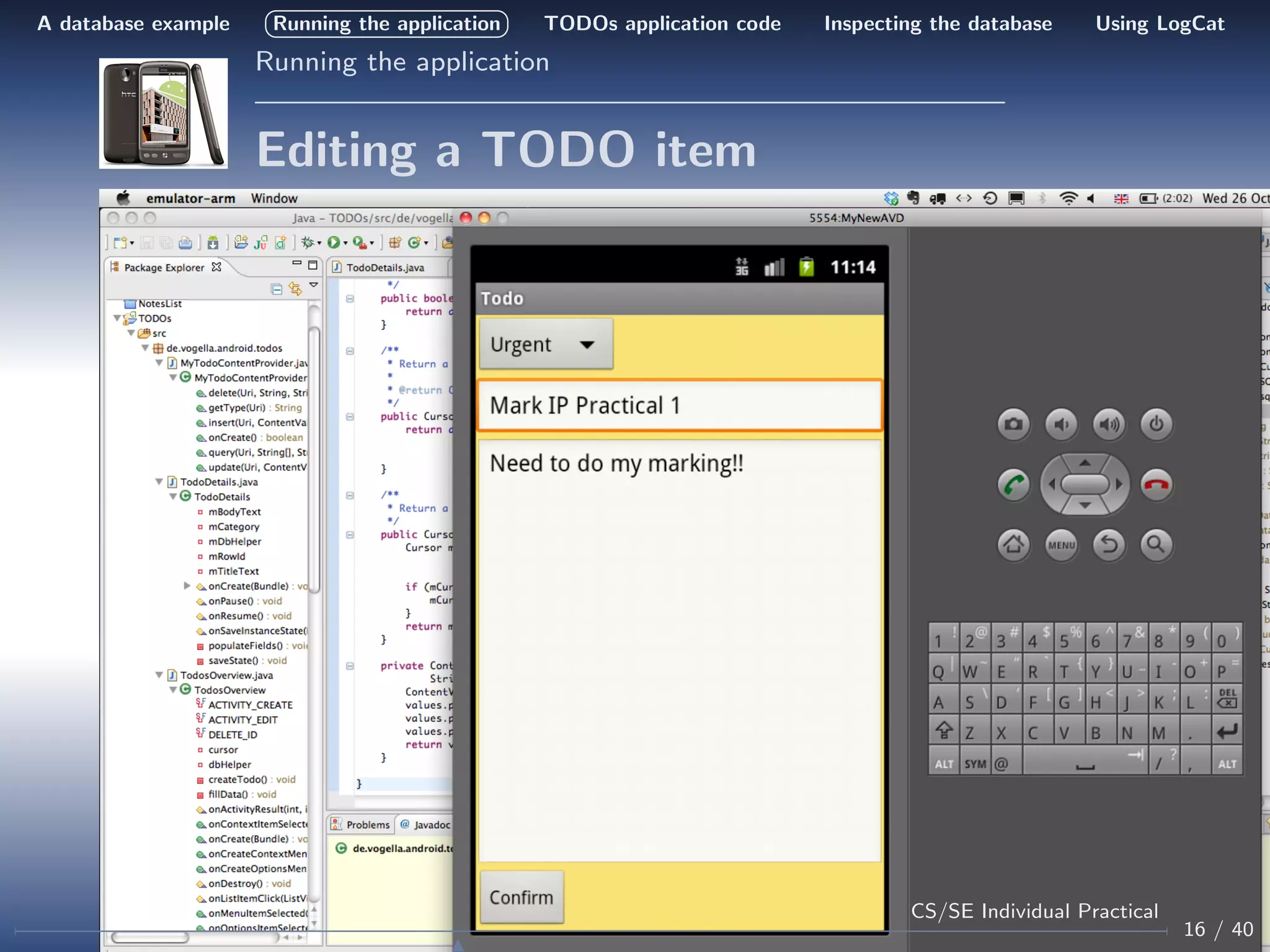Select the TodoDetails.java editor tab
Viewport: 1270px width, 952px height.
[386, 267]
